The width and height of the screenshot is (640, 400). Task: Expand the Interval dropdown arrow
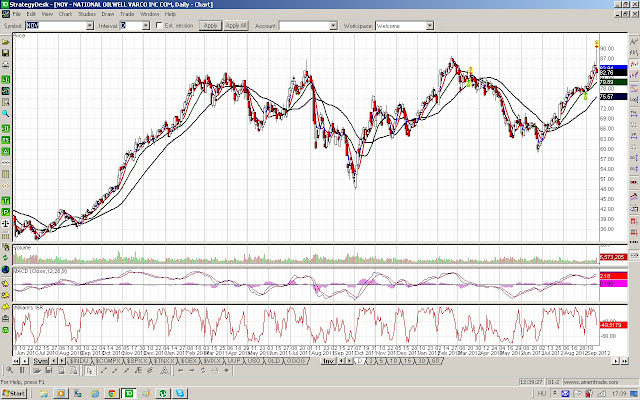click(146, 25)
